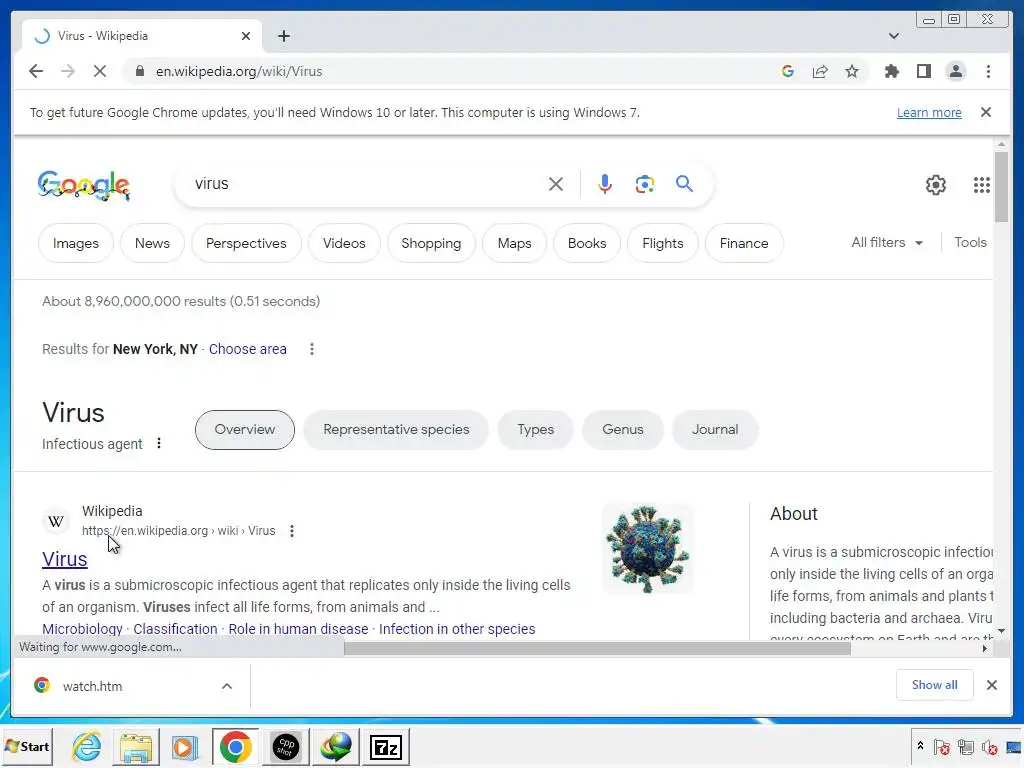Click the magnifier search button
This screenshot has width=1024, height=768.
(x=684, y=184)
